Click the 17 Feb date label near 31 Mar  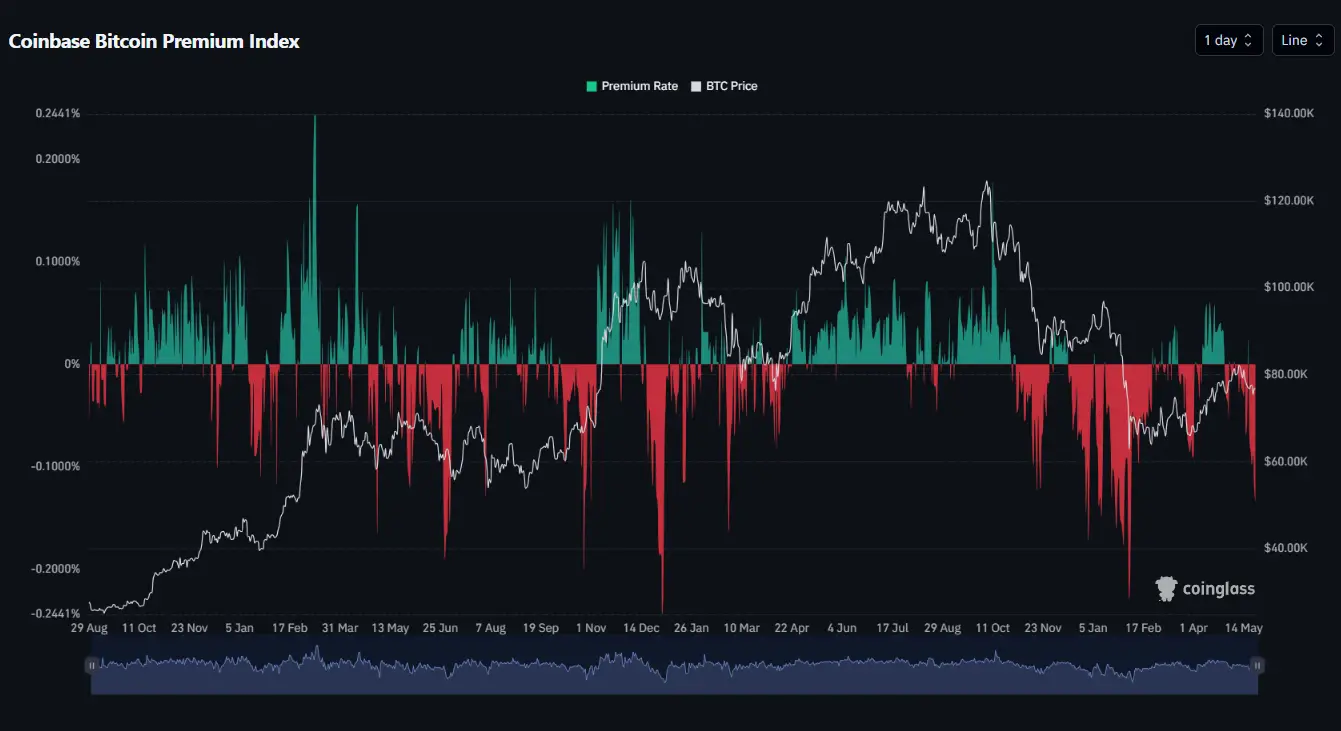[290, 629]
